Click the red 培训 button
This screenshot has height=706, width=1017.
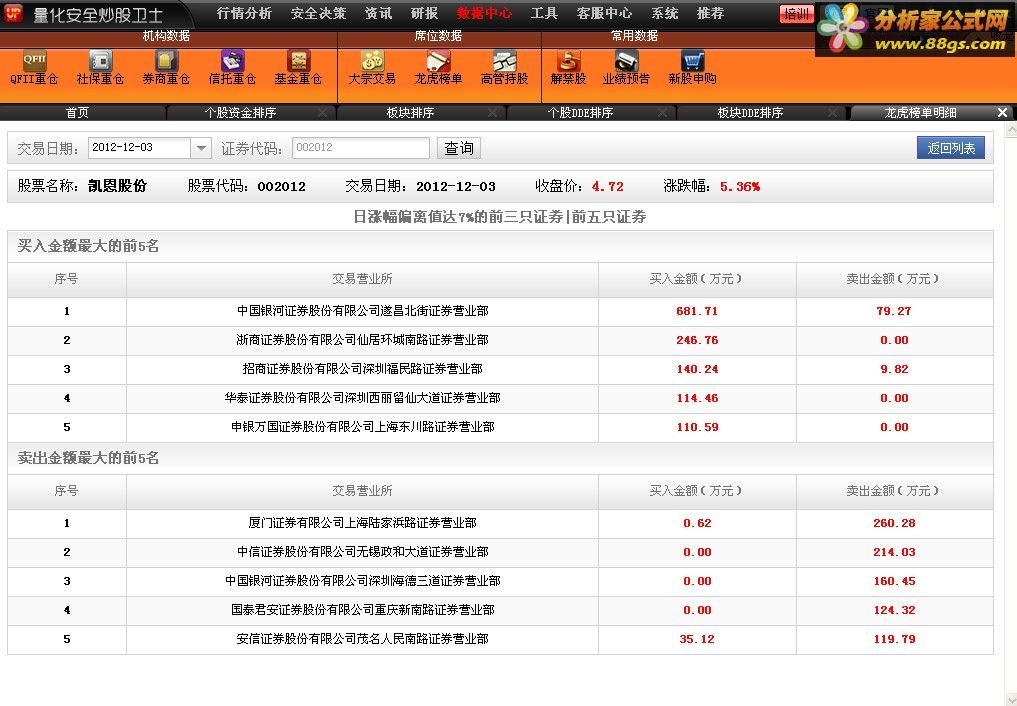[796, 14]
